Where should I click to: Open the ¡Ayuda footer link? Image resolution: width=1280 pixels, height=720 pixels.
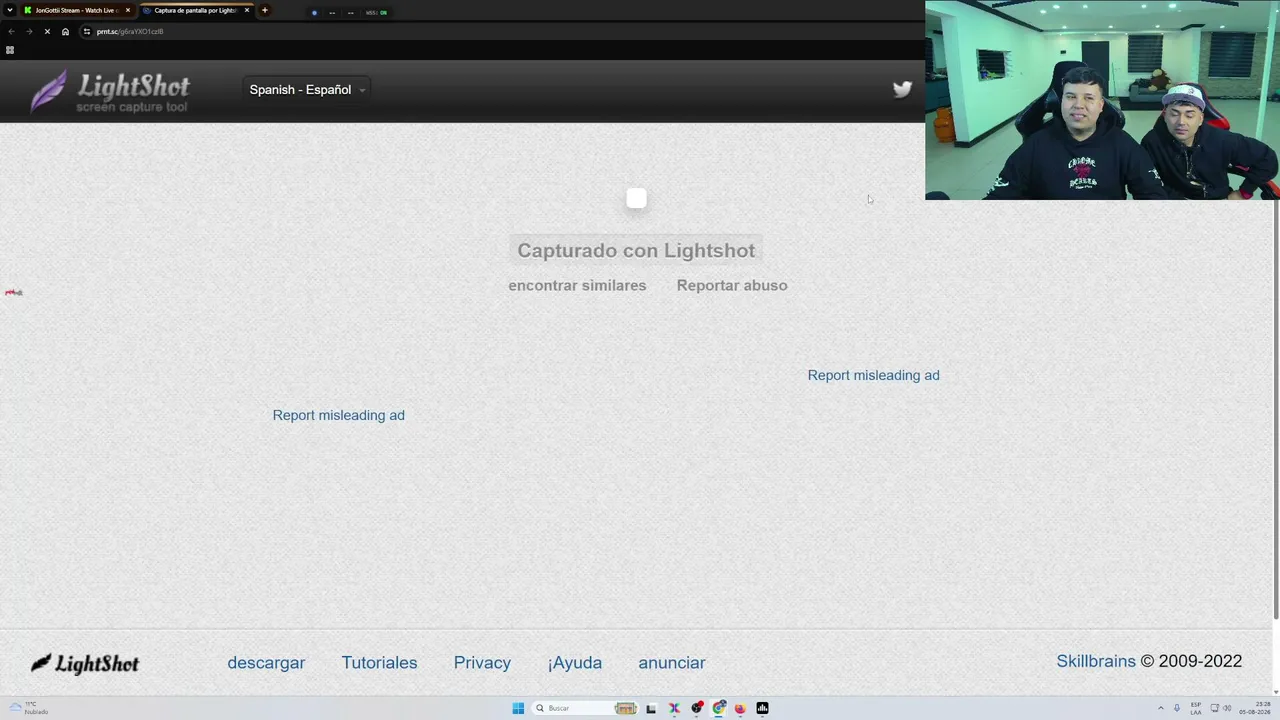pyautogui.click(x=575, y=662)
